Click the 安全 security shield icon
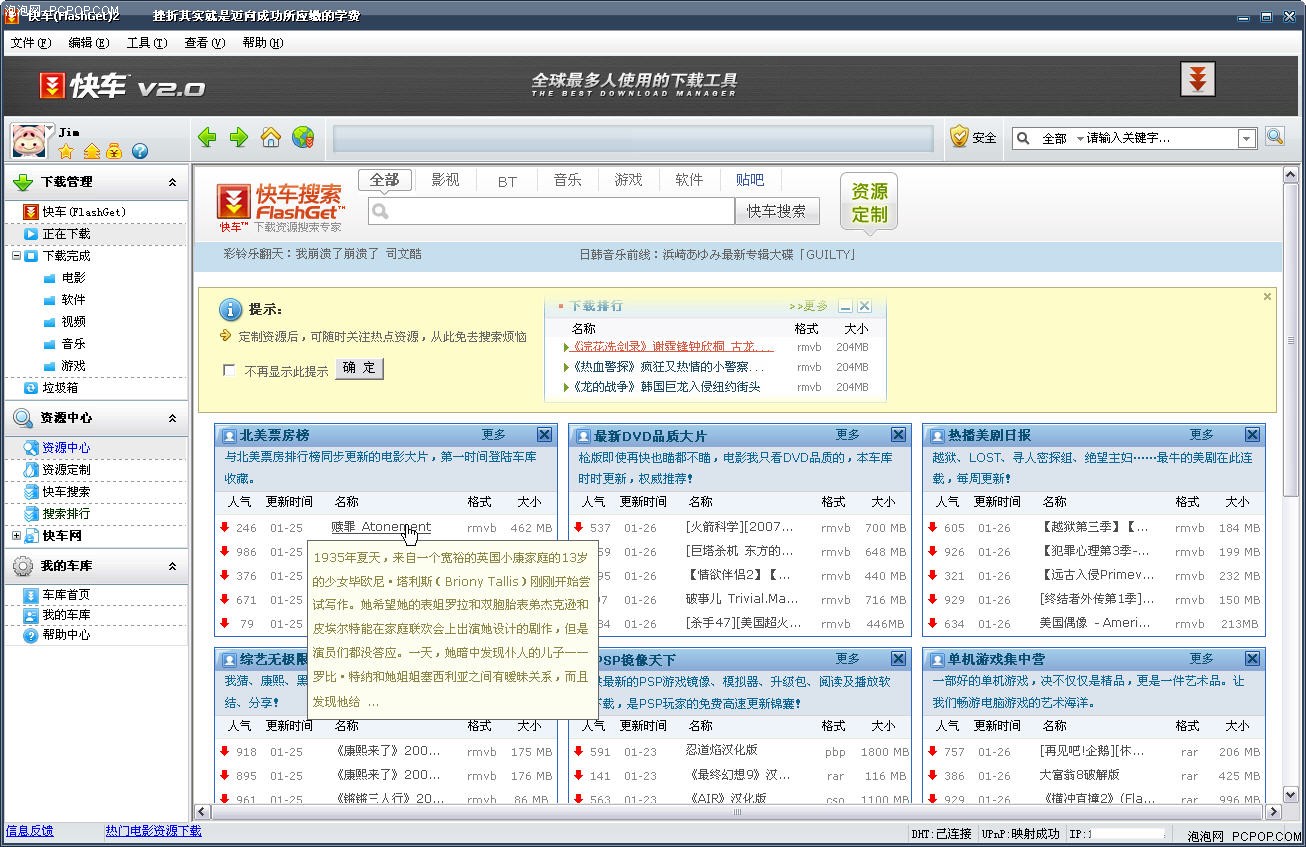Screen dimensions: 1306x847 973,137
